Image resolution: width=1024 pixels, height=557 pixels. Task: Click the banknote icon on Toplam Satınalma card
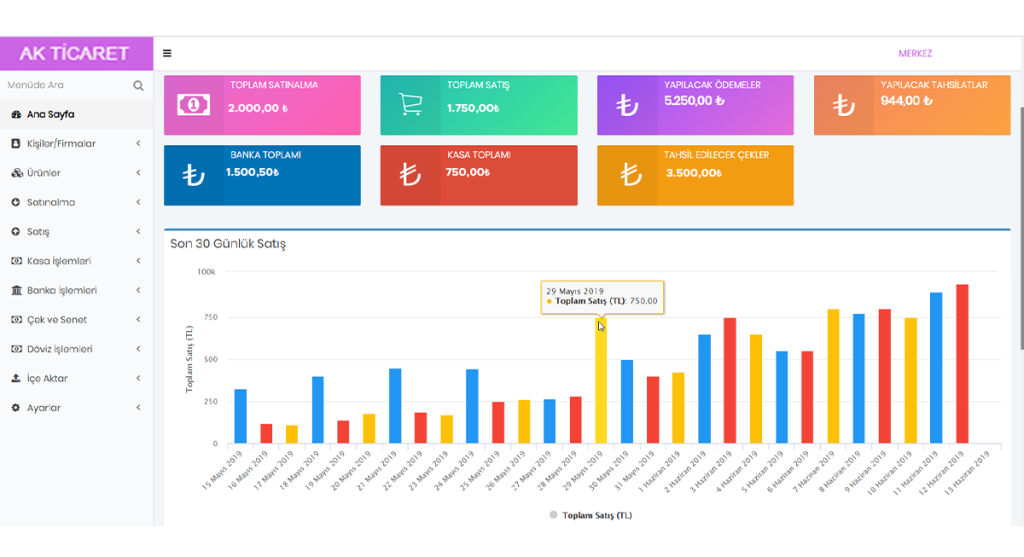193,104
